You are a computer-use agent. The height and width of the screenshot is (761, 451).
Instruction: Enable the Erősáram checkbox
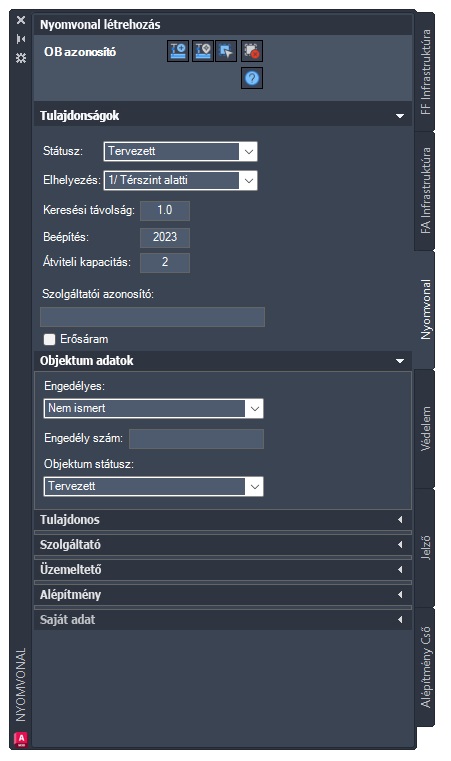49,339
